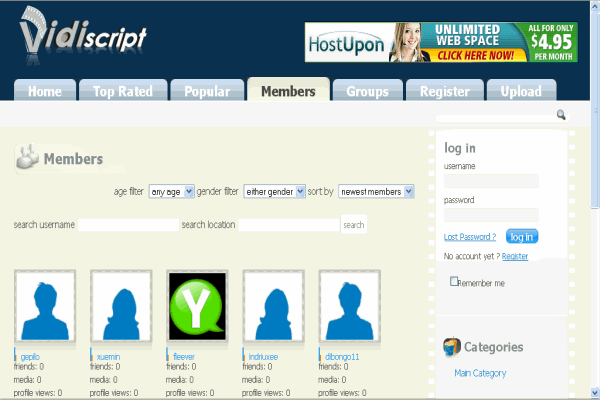Click the Categories folder icon
This screenshot has width=600, height=400.
(452, 347)
